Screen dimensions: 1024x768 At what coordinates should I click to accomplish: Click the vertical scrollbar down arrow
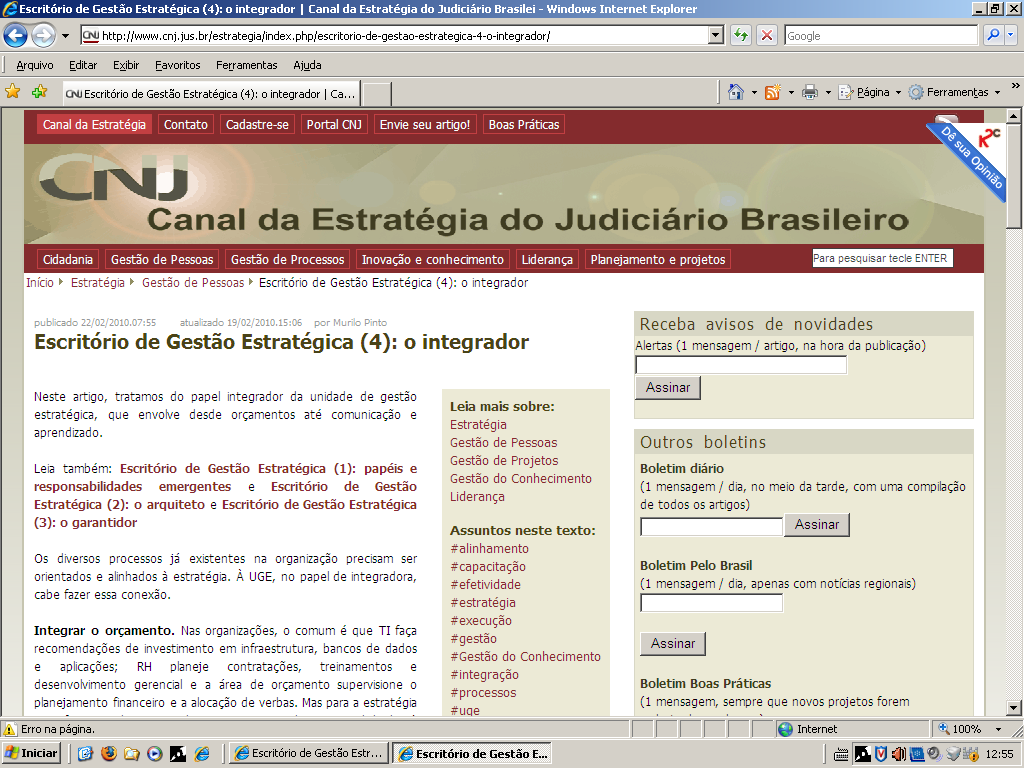pyautogui.click(x=1015, y=709)
